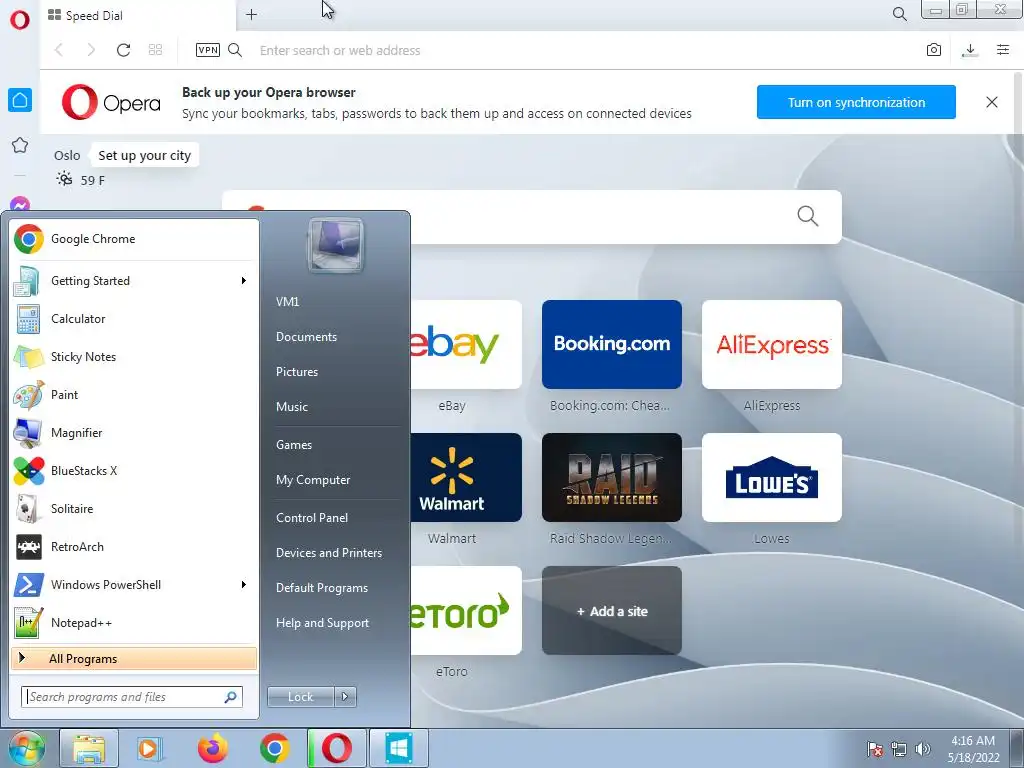This screenshot has width=1024, height=768.
Task: Open Documents from Start menu
Action: pyautogui.click(x=306, y=336)
